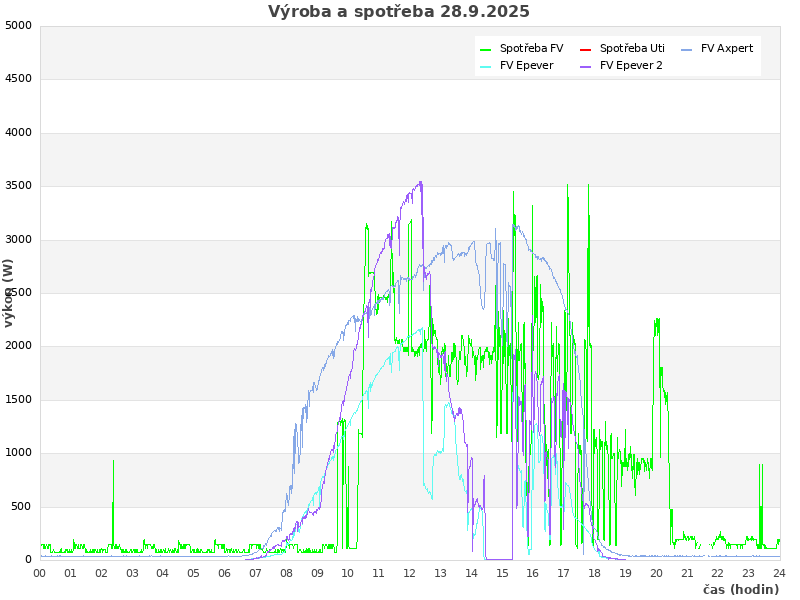Screen dimensions: 800x600
Task: Click the 3500 value on the y-axis
Action: pos(18,186)
